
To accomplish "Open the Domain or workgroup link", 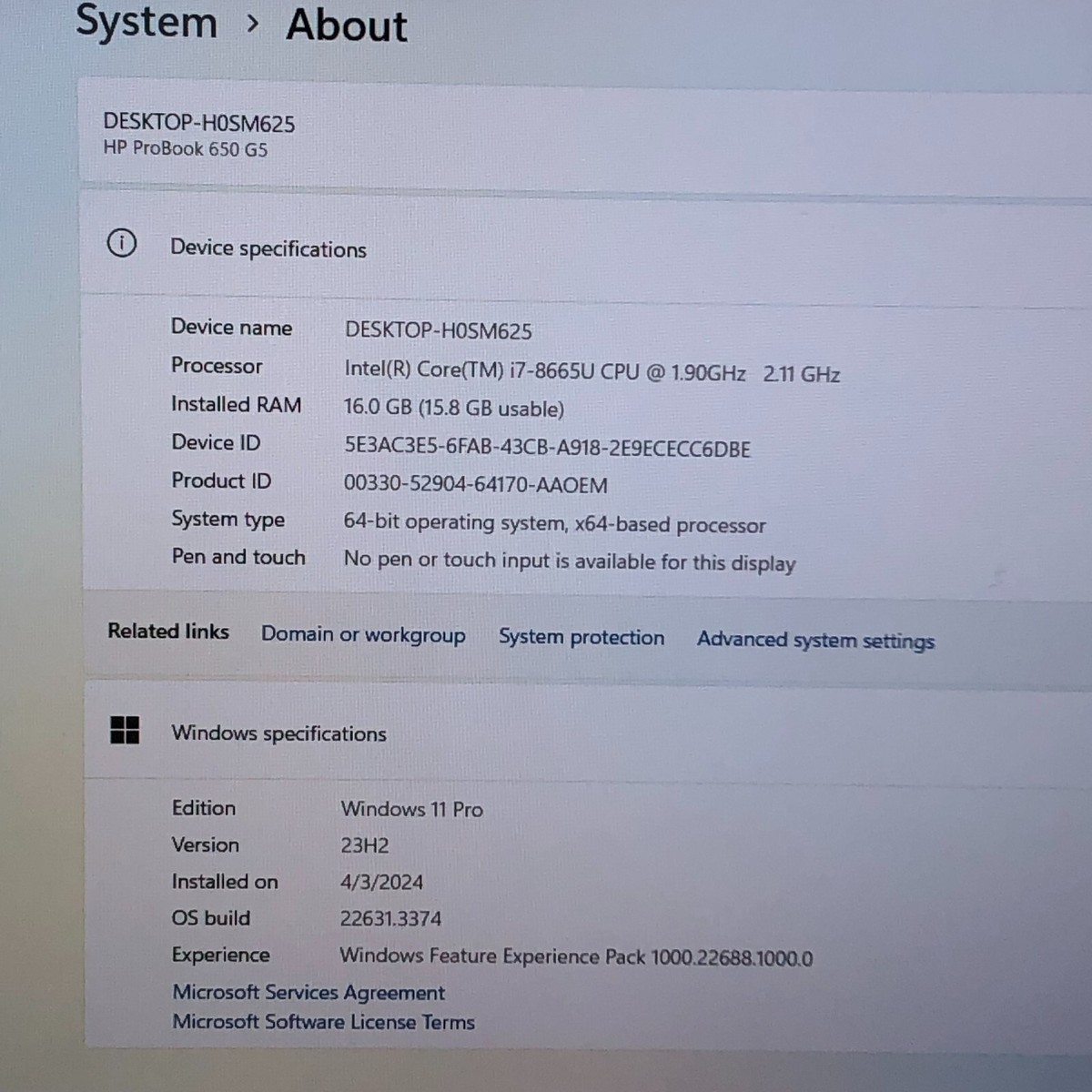I will [363, 634].
